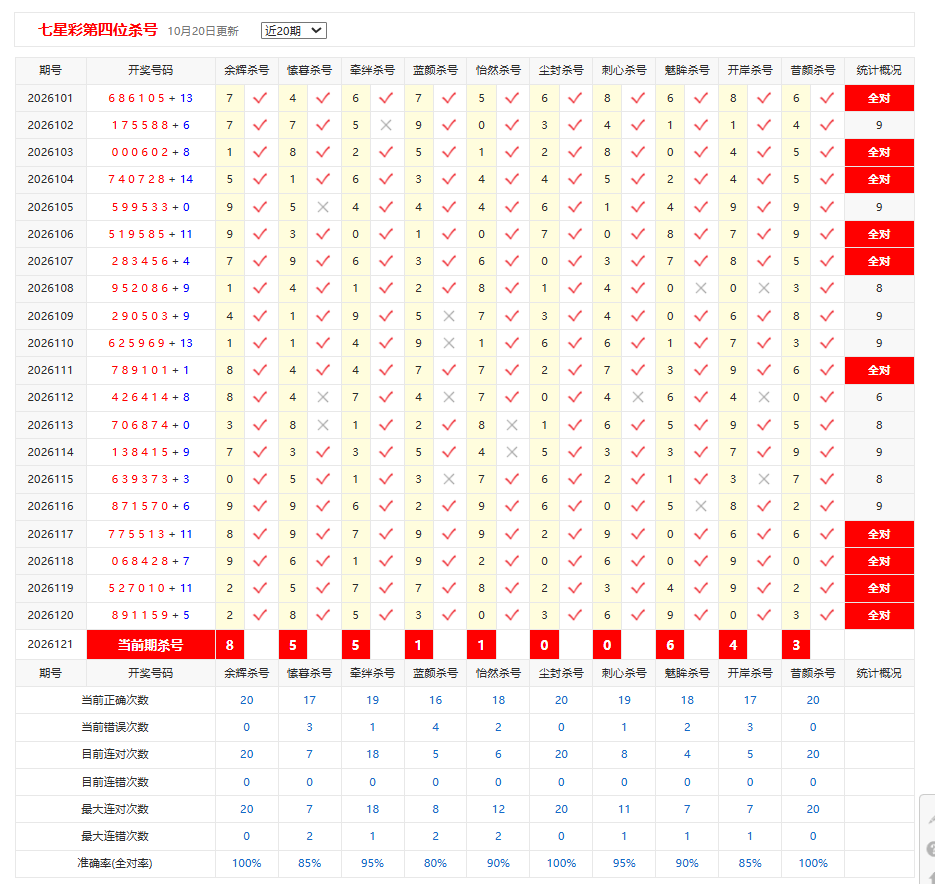Screen dimensions: 935x884
Task: Click the red 当前期杀号 label
Action: [x=151, y=645]
